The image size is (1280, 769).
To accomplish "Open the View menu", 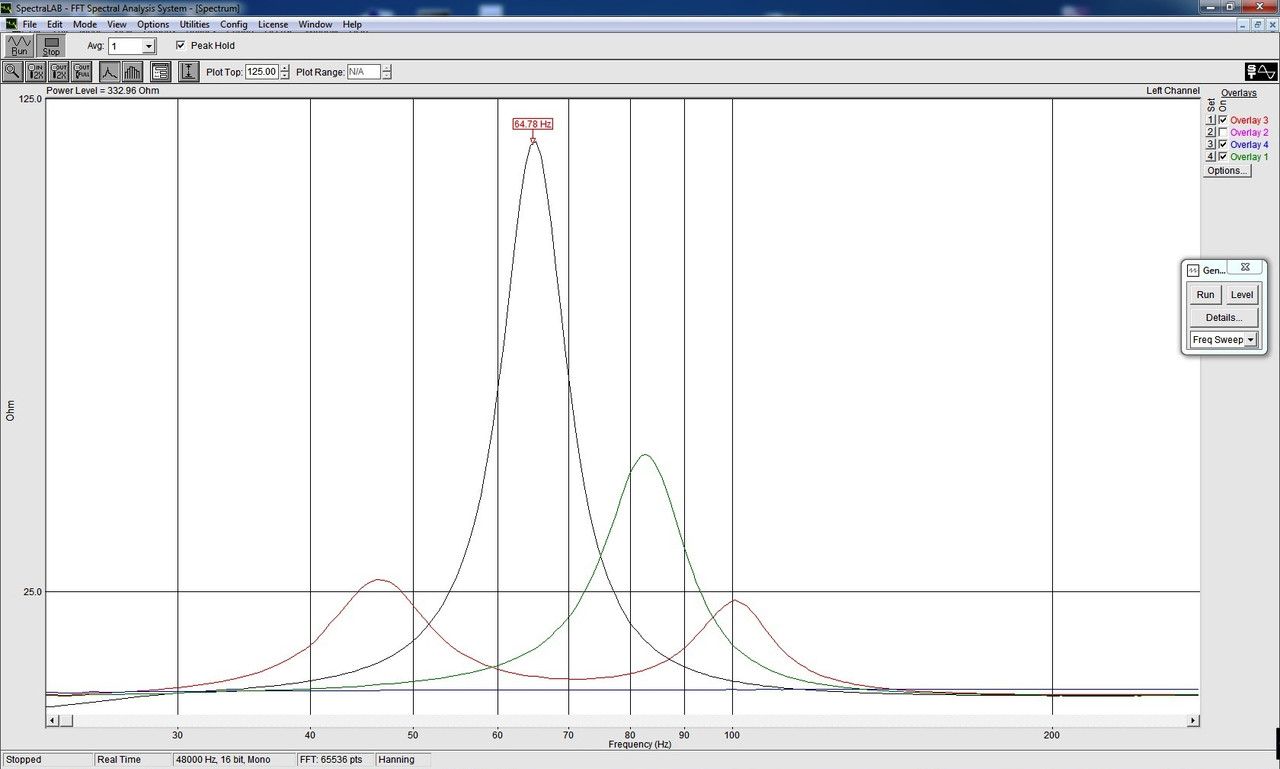I will pyautogui.click(x=117, y=24).
